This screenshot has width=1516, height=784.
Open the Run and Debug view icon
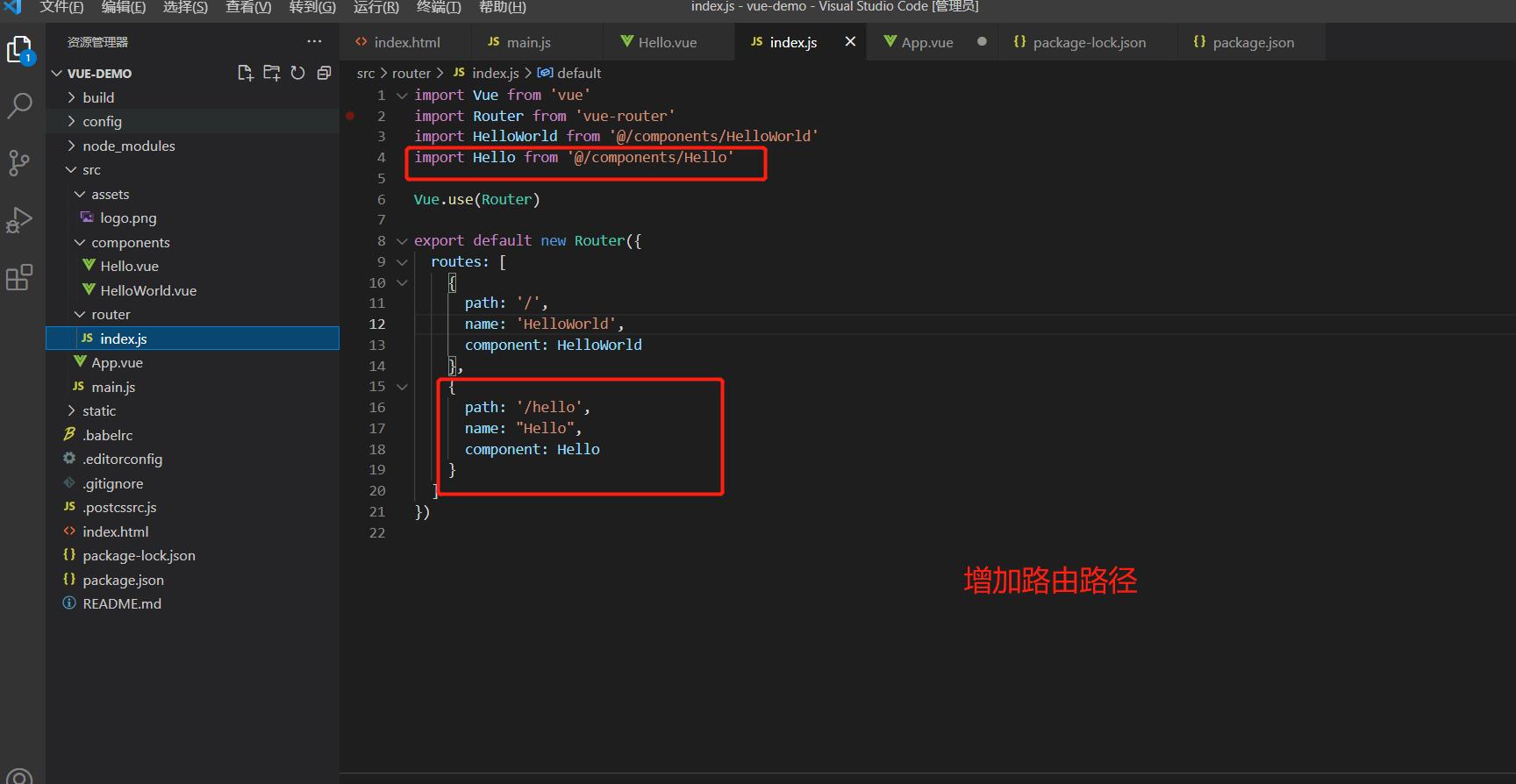point(19,220)
